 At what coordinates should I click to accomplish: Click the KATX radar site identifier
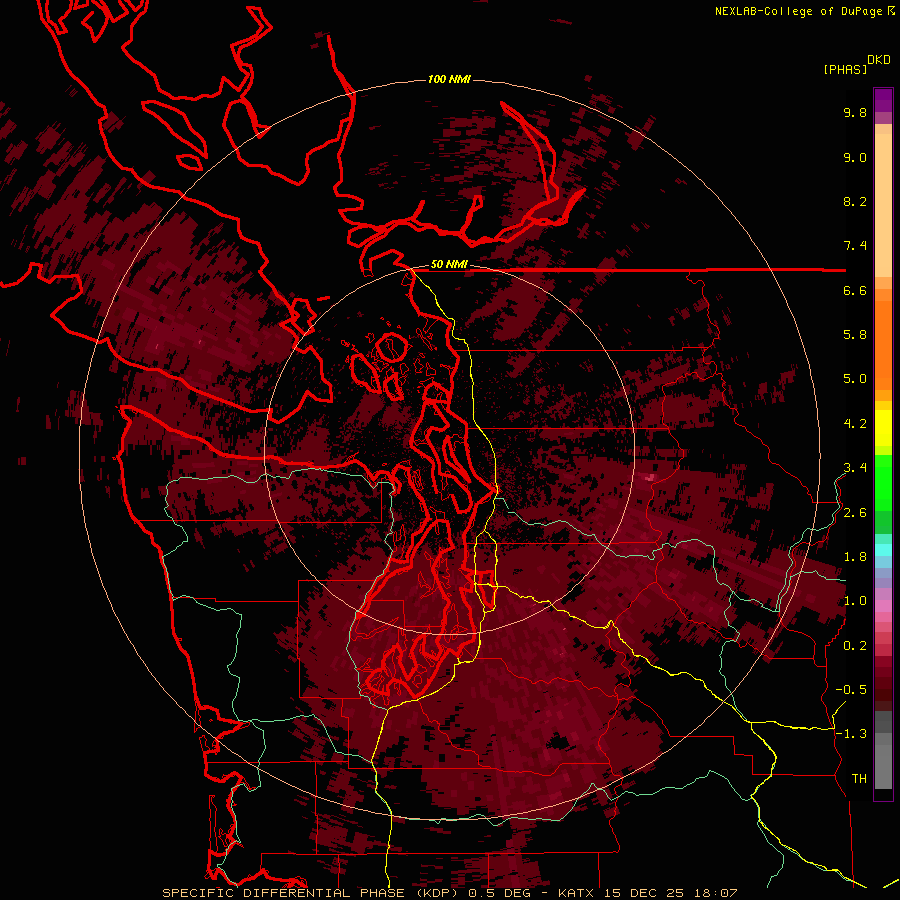pyautogui.click(x=577, y=893)
